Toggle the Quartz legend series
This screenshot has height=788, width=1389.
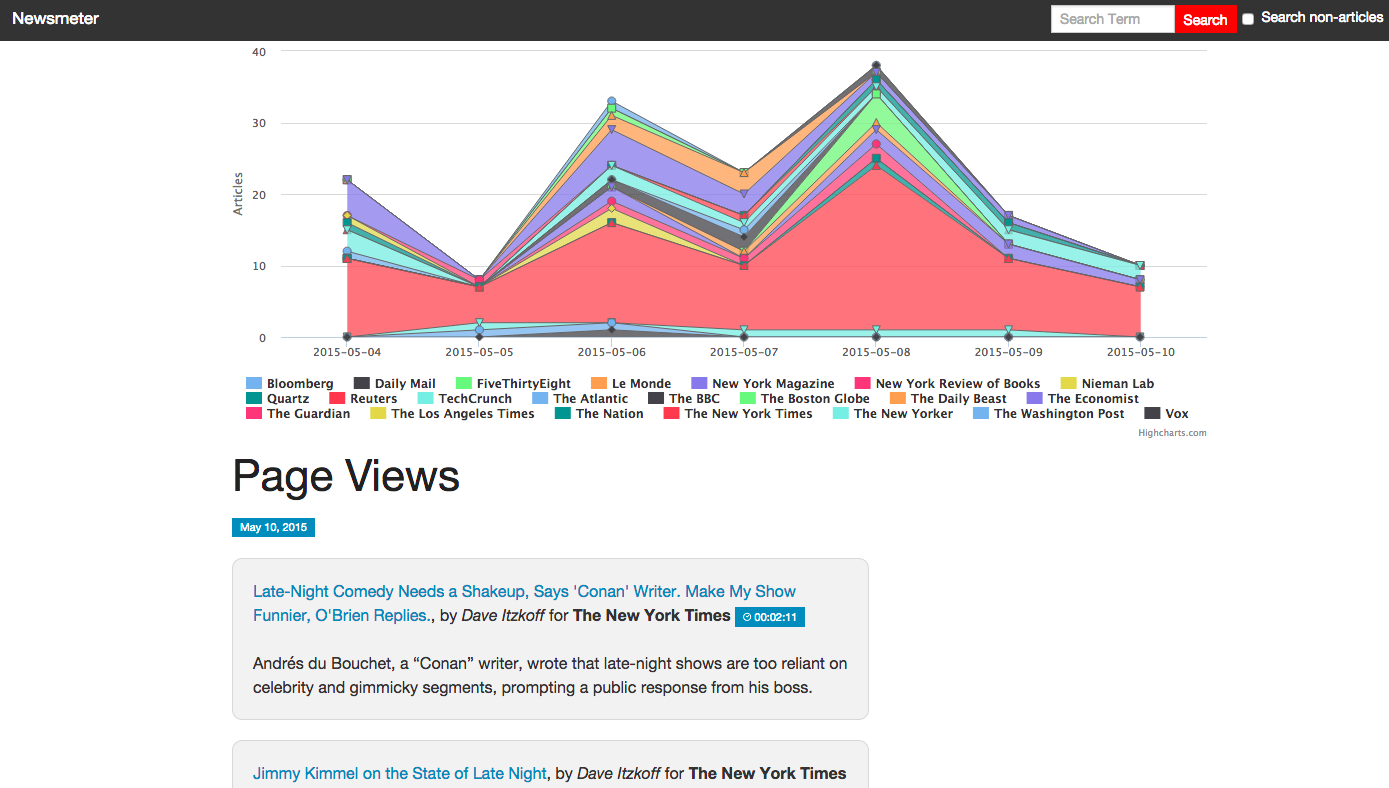point(277,399)
